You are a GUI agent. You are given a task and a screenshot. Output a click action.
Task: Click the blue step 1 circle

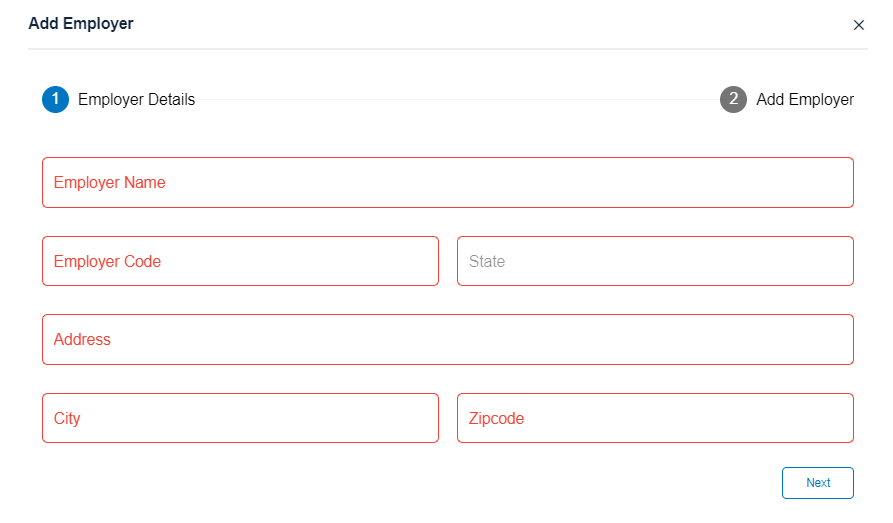55,100
